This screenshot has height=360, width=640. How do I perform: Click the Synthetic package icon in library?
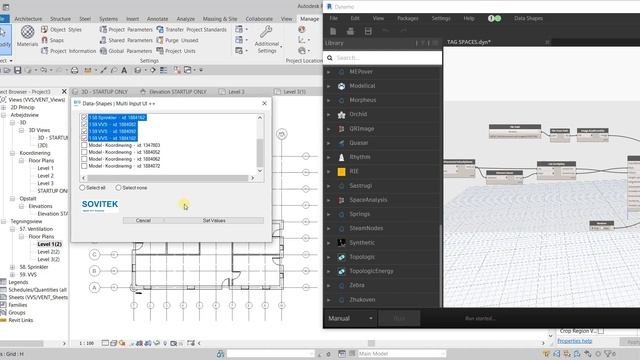pos(342,242)
